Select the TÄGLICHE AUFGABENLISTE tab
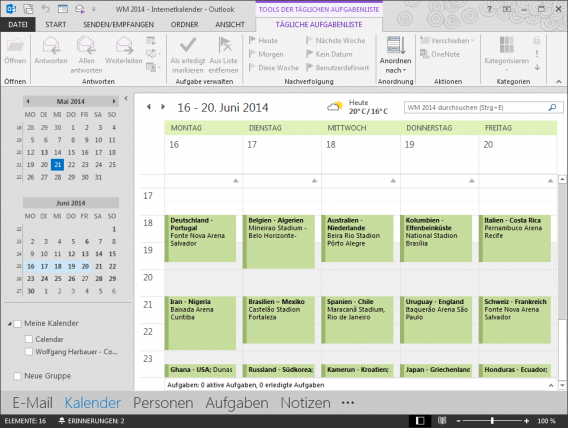Screen dimensions: 568x428 (x=319, y=24)
